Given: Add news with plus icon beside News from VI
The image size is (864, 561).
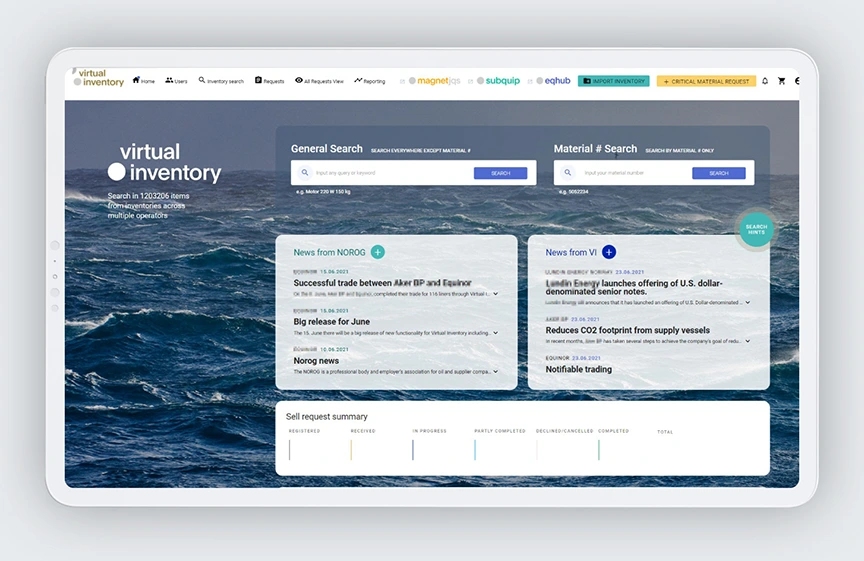Looking at the screenshot, I should [609, 252].
